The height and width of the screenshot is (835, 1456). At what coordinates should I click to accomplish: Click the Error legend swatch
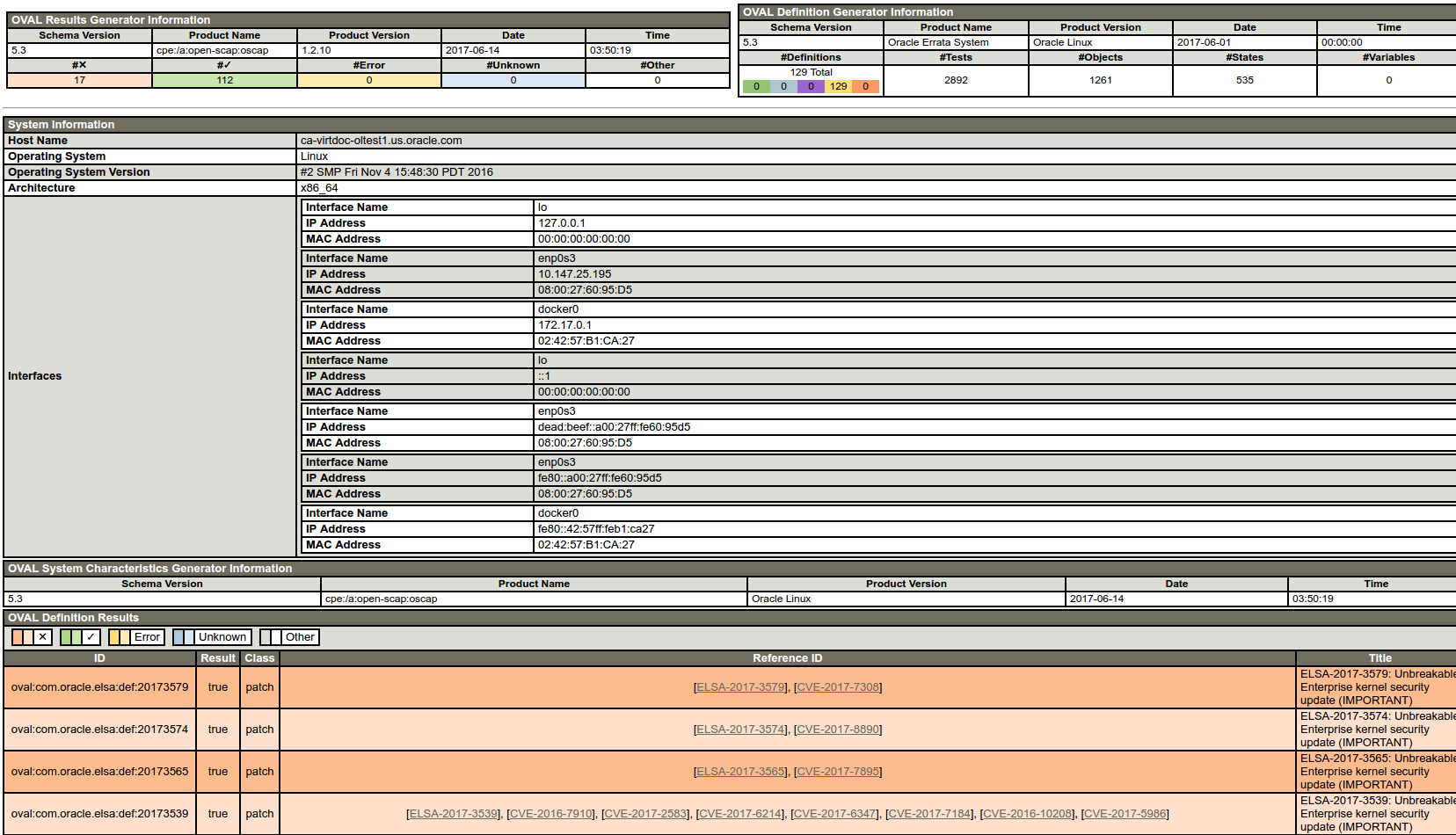136,637
